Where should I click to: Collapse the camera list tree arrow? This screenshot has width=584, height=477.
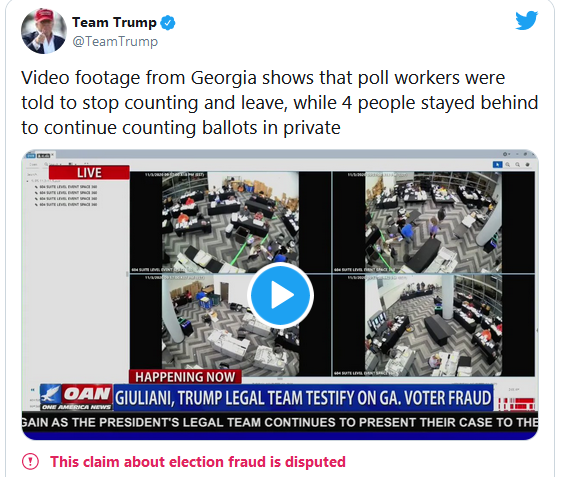point(28,181)
